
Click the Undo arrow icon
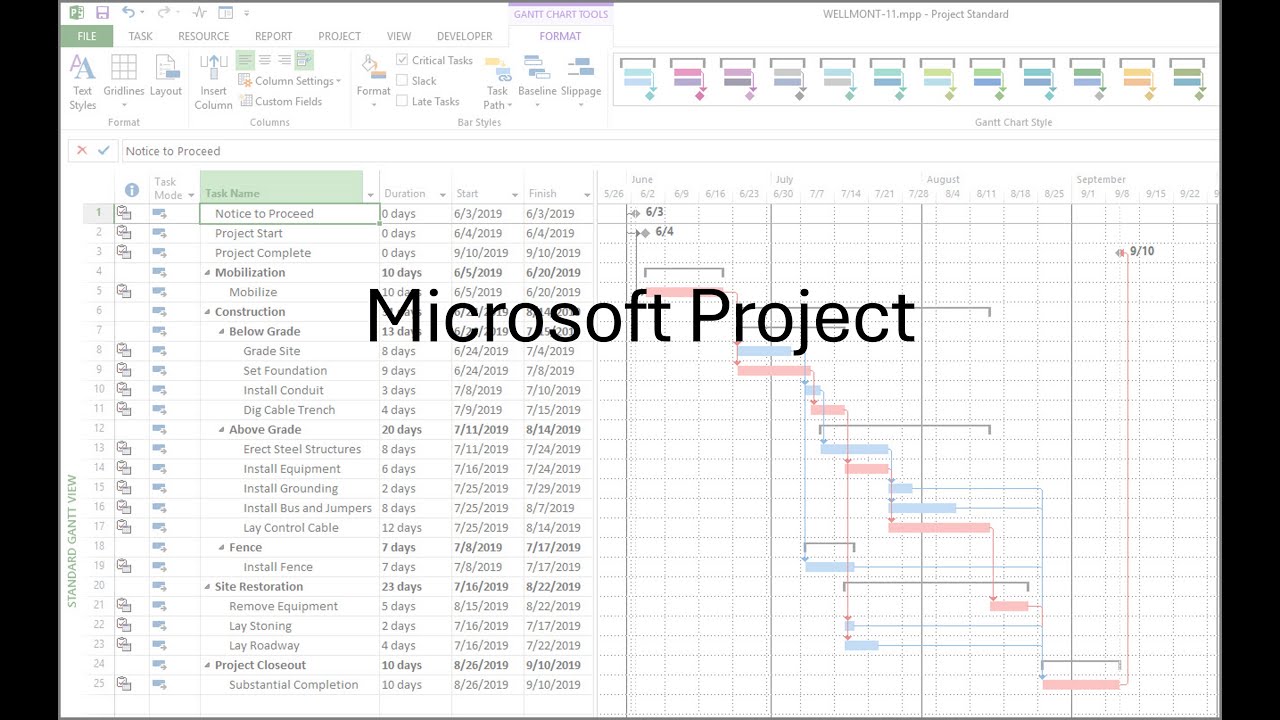coord(129,13)
